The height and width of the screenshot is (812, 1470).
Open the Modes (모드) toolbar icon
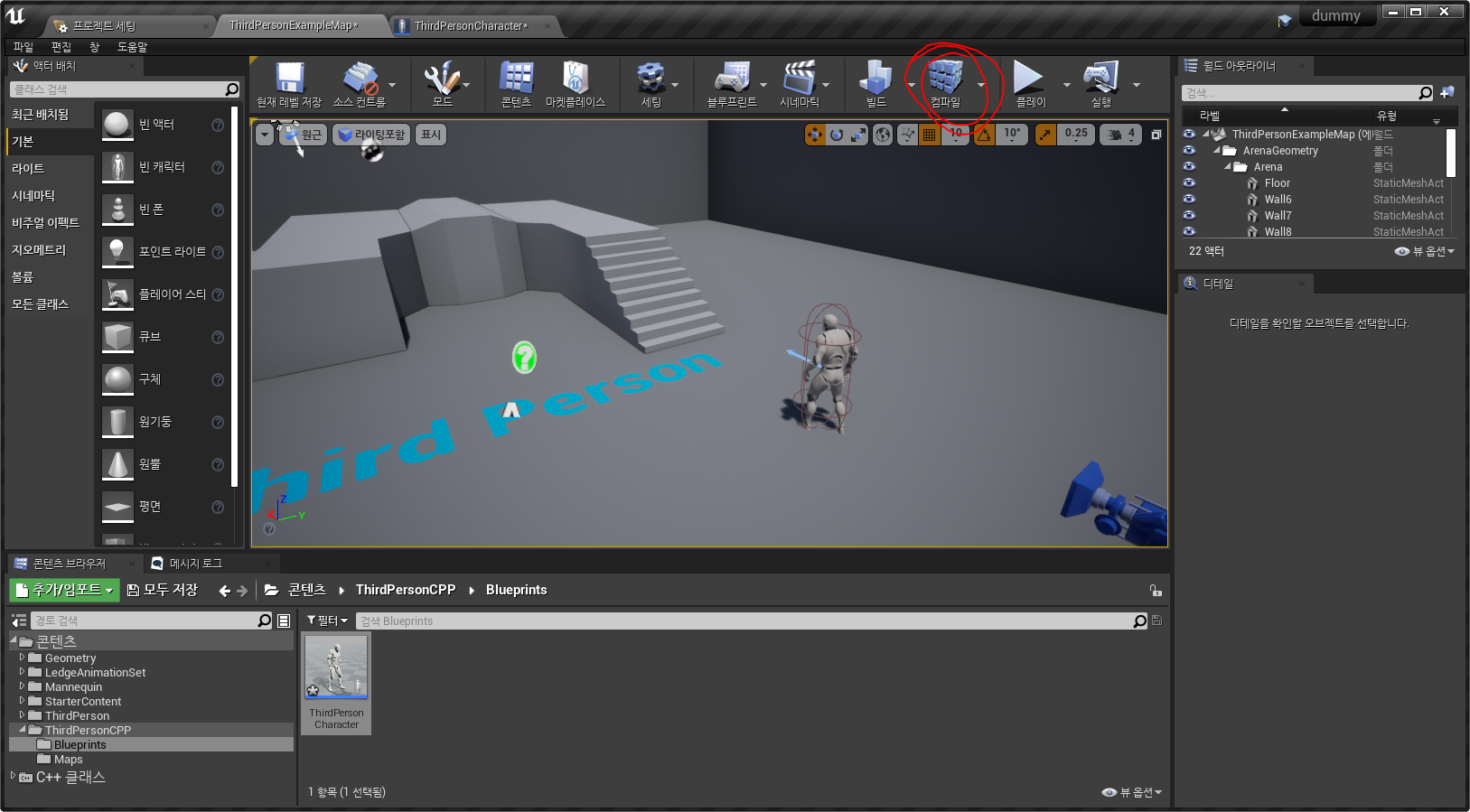tap(442, 84)
